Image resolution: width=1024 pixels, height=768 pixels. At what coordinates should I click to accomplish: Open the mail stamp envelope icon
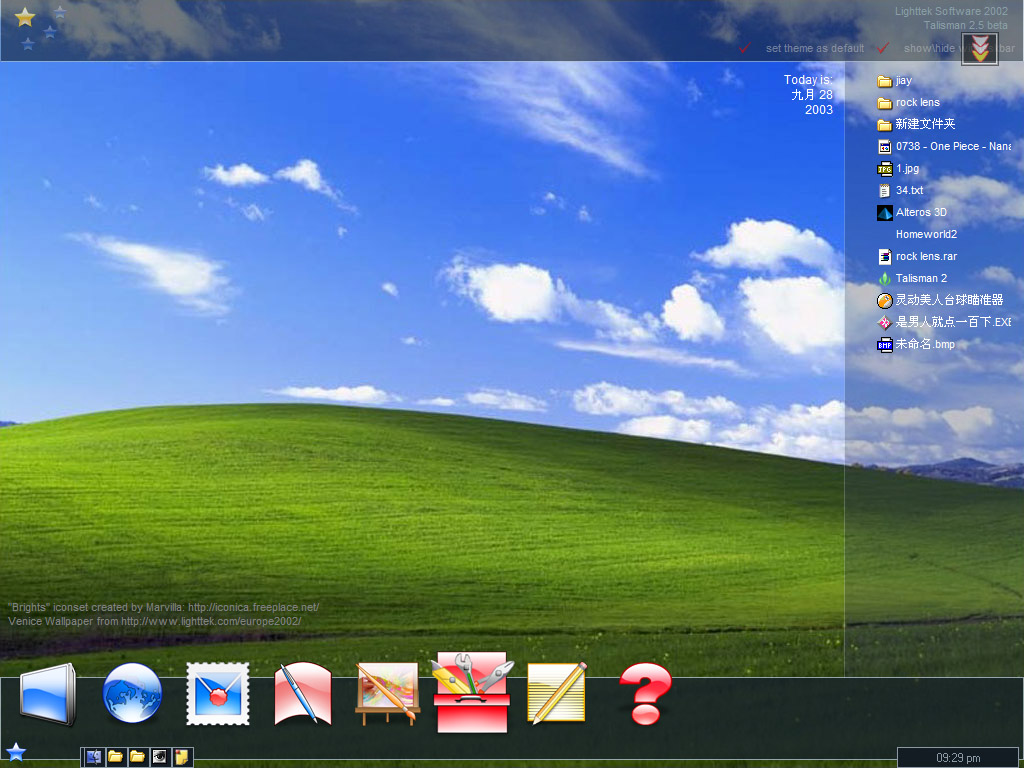(x=217, y=694)
